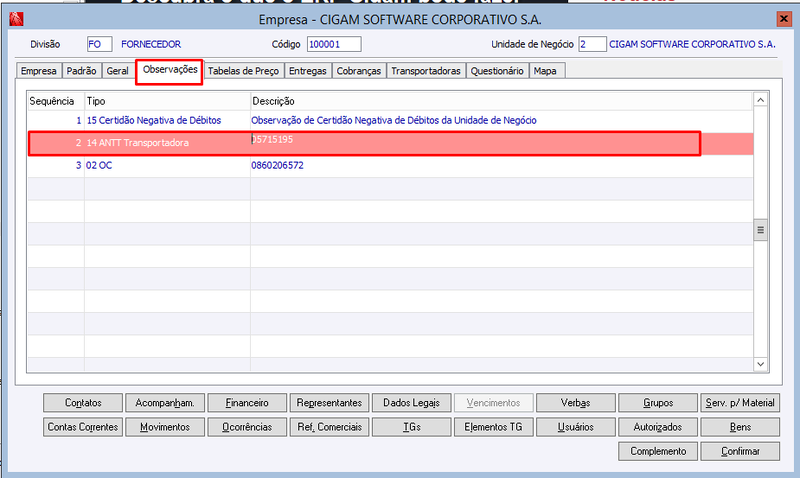Click the Complemento button
Screen dimensions: 800x478
coord(658,451)
